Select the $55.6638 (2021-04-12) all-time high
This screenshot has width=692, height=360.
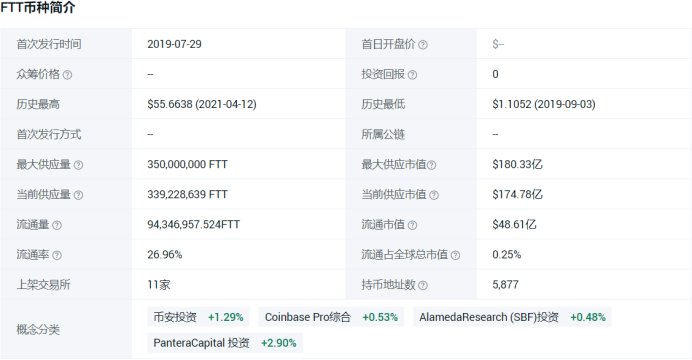pos(202,104)
